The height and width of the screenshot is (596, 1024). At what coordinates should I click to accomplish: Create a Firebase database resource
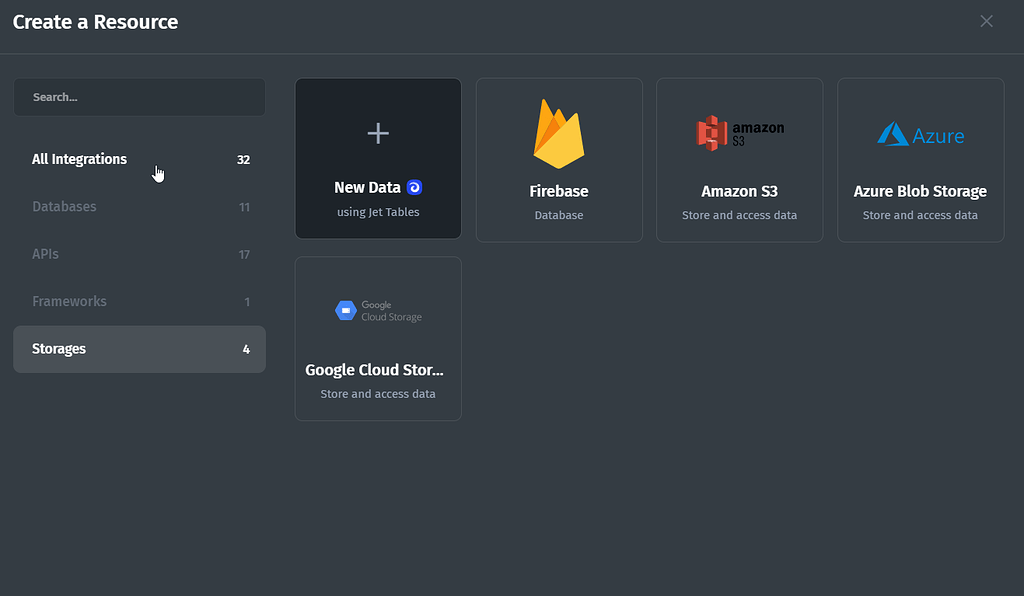tap(559, 158)
